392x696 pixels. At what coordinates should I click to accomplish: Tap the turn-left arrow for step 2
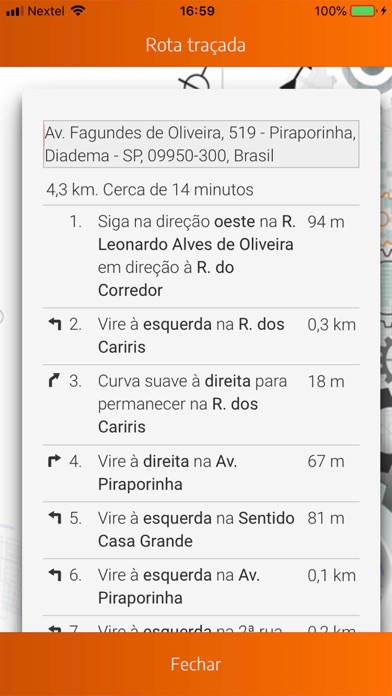pyautogui.click(x=55, y=324)
